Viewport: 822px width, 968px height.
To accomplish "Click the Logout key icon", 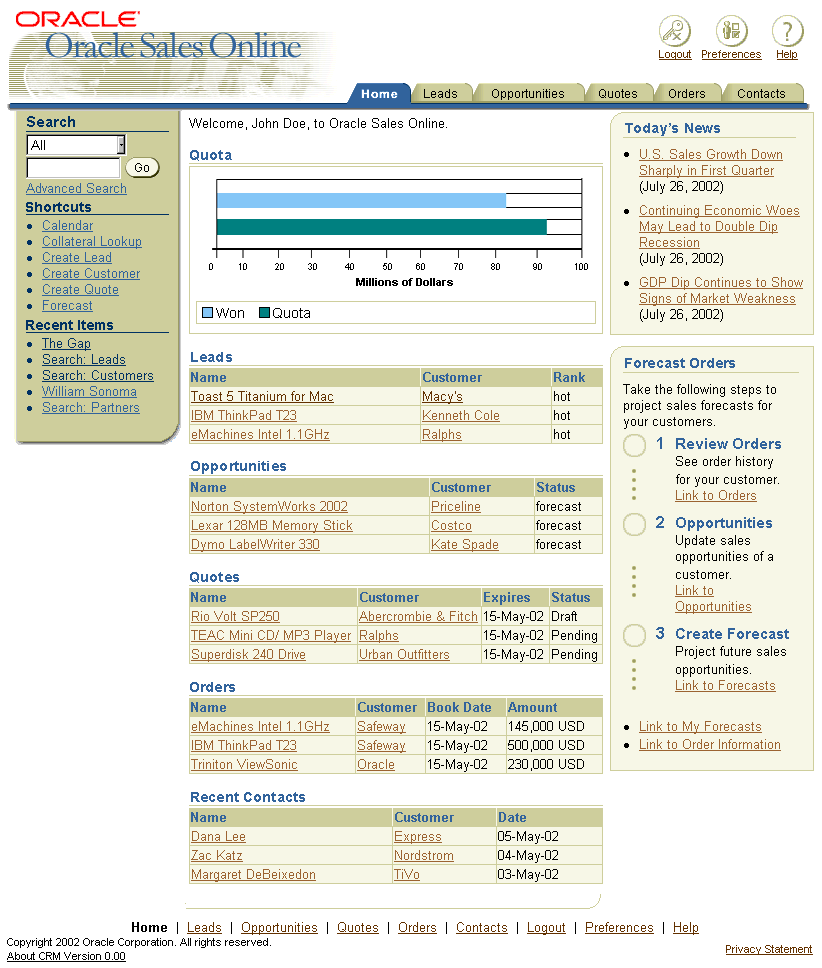I will [x=674, y=31].
